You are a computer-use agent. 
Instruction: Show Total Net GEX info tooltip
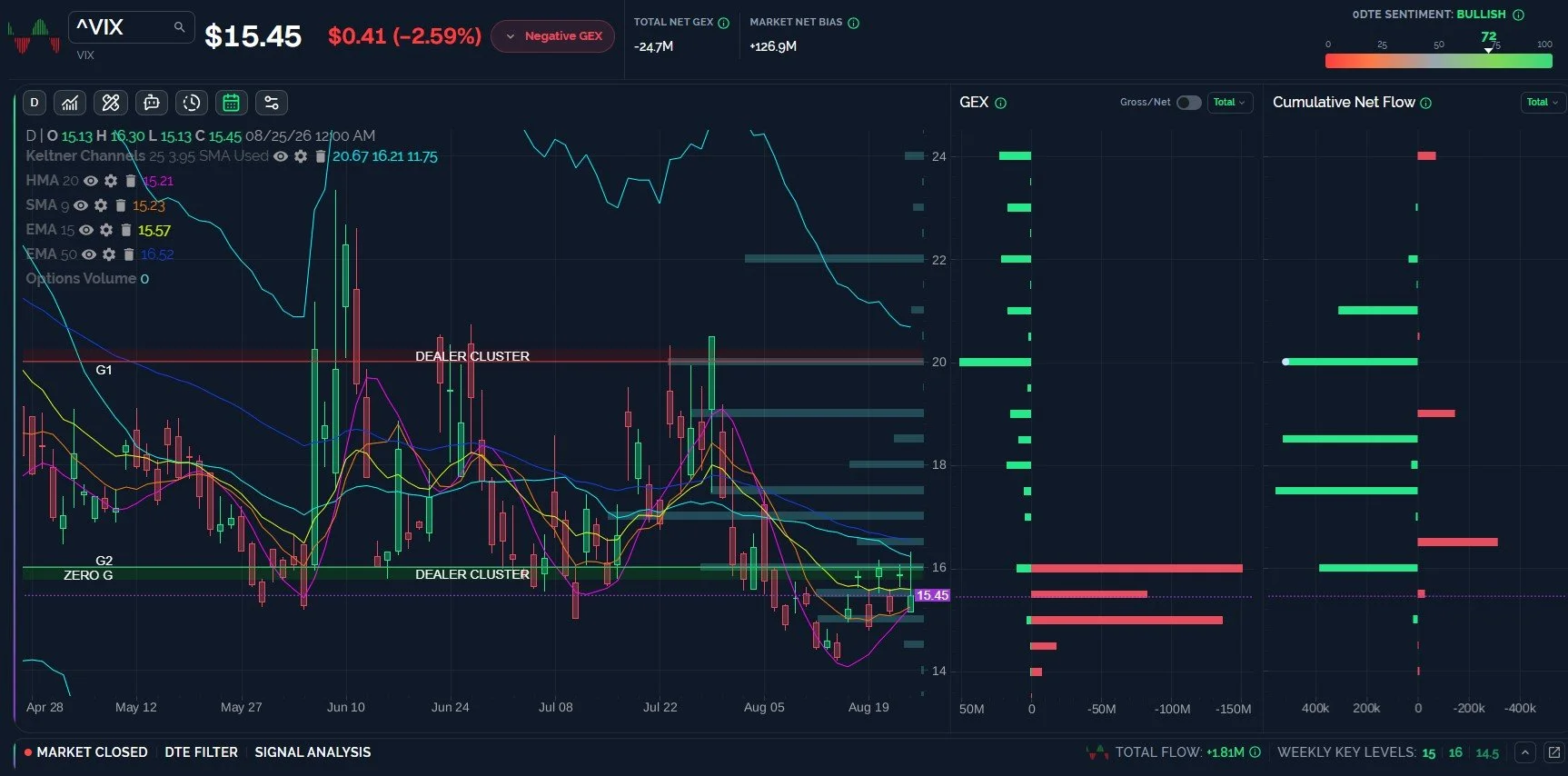pyautogui.click(x=724, y=23)
